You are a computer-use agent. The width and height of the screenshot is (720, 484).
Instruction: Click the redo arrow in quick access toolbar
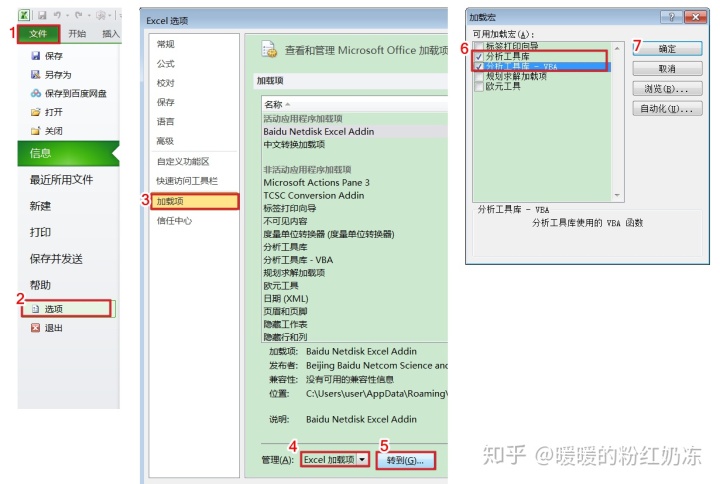click(x=79, y=16)
